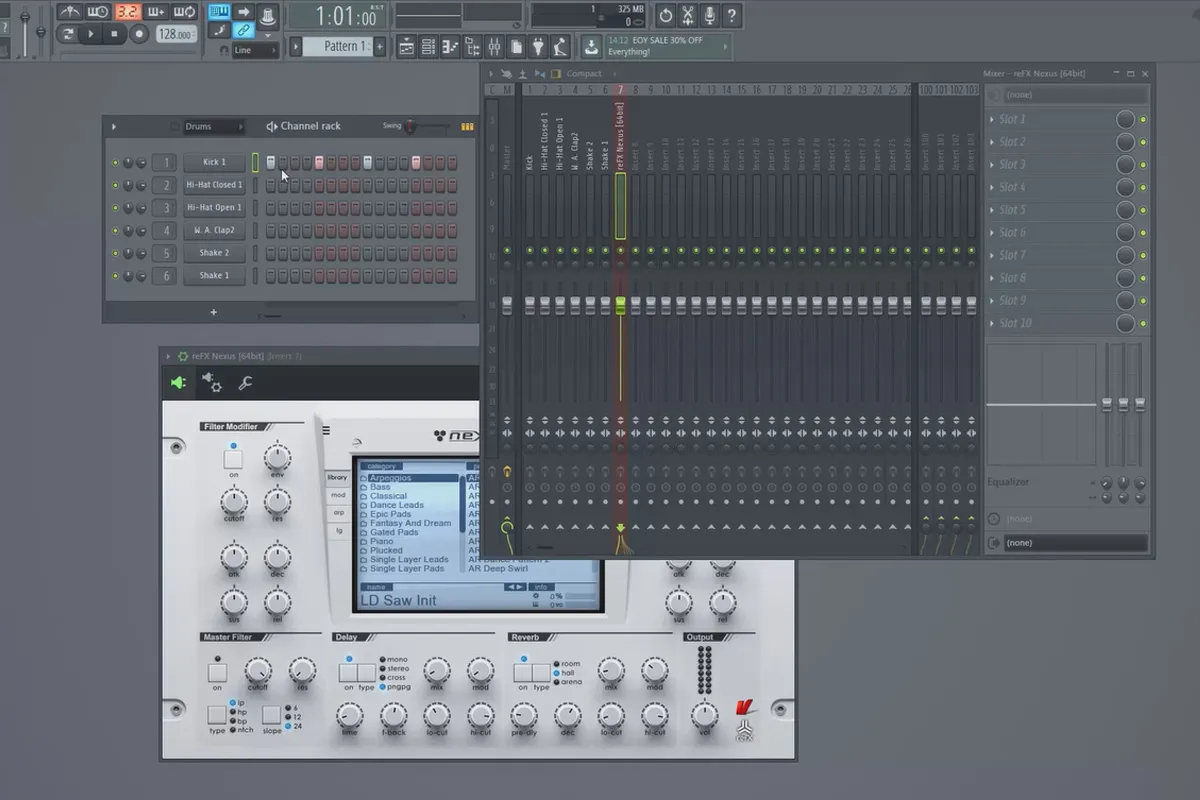Open the Line snap dropdown
Image resolution: width=1200 pixels, height=800 pixels.
(x=255, y=50)
